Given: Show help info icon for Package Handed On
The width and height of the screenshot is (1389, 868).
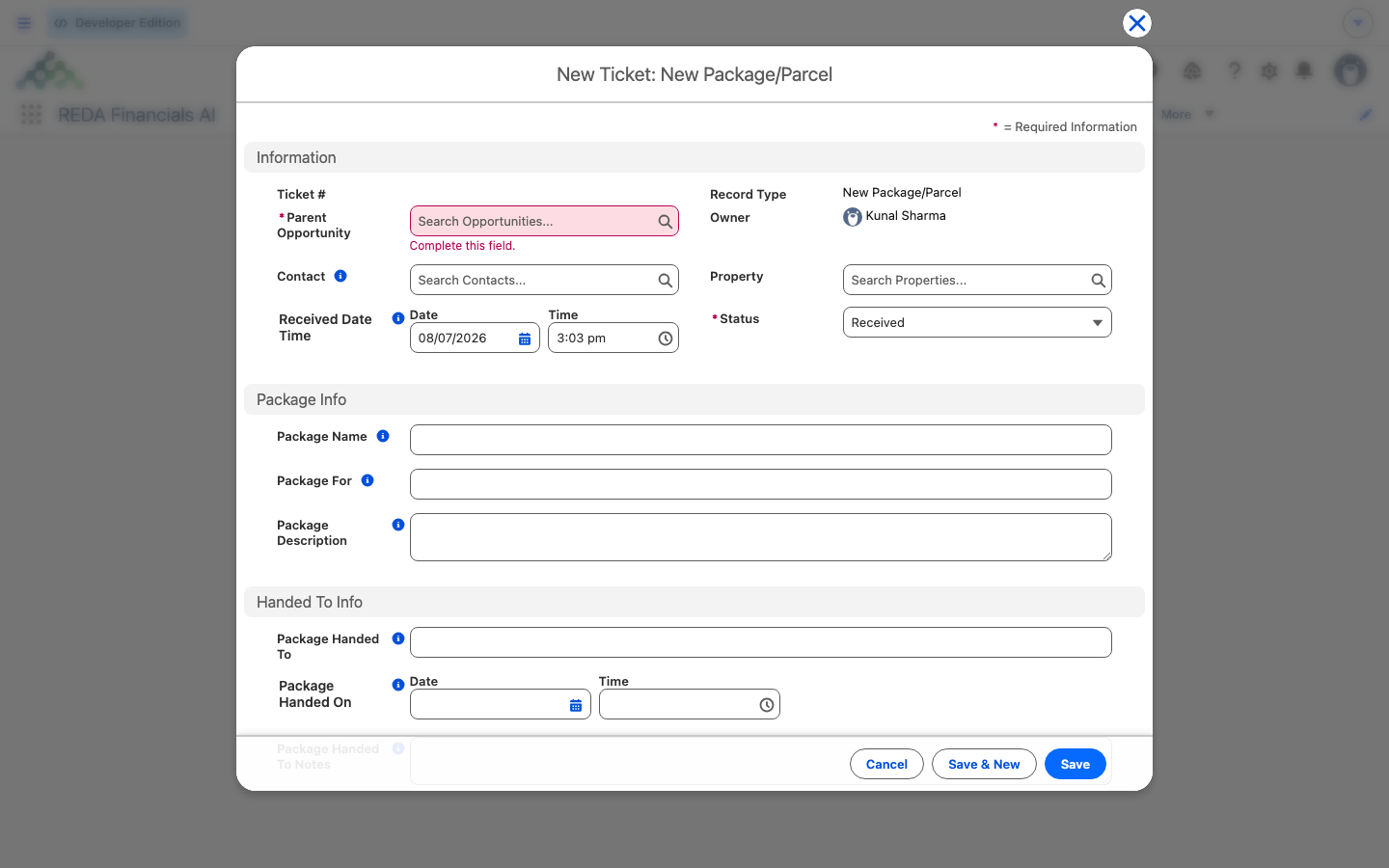Looking at the screenshot, I should coord(398,685).
